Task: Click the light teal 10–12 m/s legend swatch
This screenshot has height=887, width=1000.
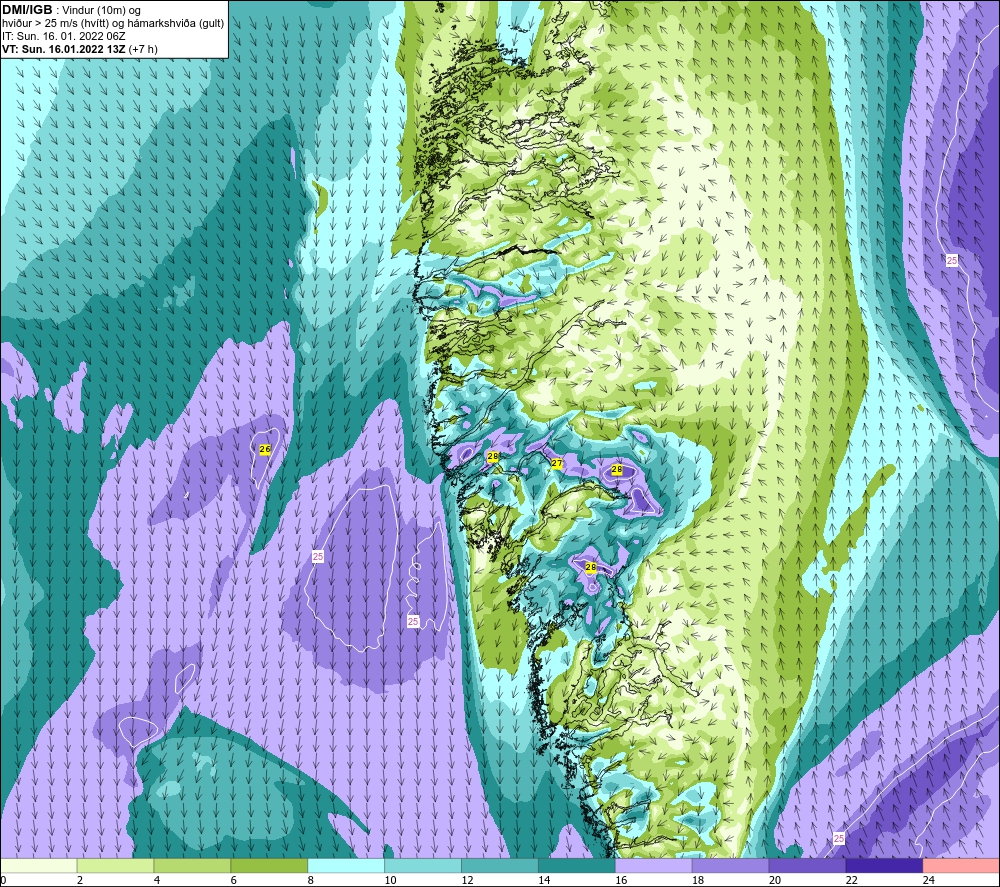Action: click(423, 865)
